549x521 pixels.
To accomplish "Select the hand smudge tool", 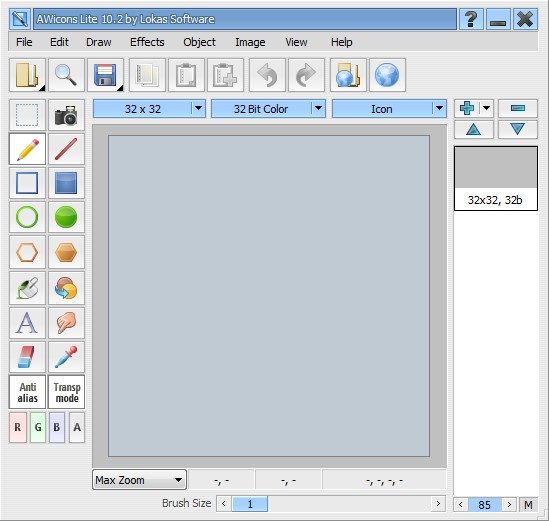I will point(66,323).
